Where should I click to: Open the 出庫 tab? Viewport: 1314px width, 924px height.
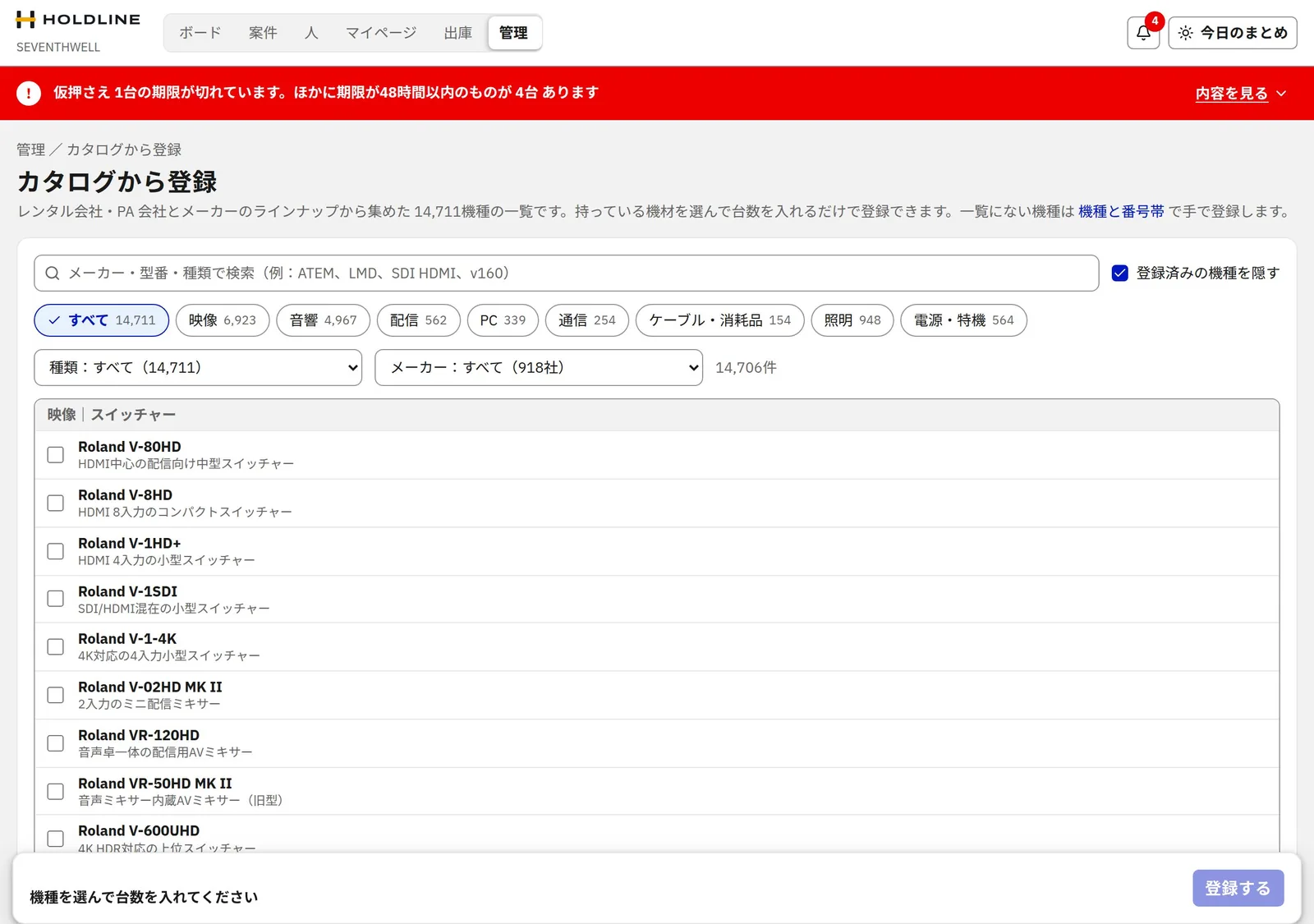[458, 33]
